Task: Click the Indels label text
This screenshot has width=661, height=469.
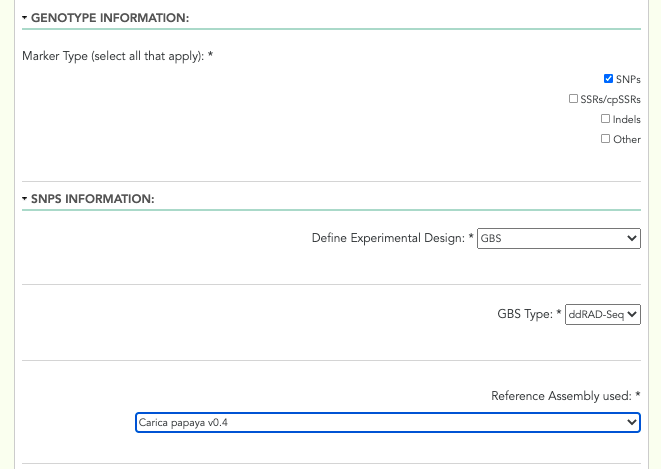Action: (x=626, y=119)
